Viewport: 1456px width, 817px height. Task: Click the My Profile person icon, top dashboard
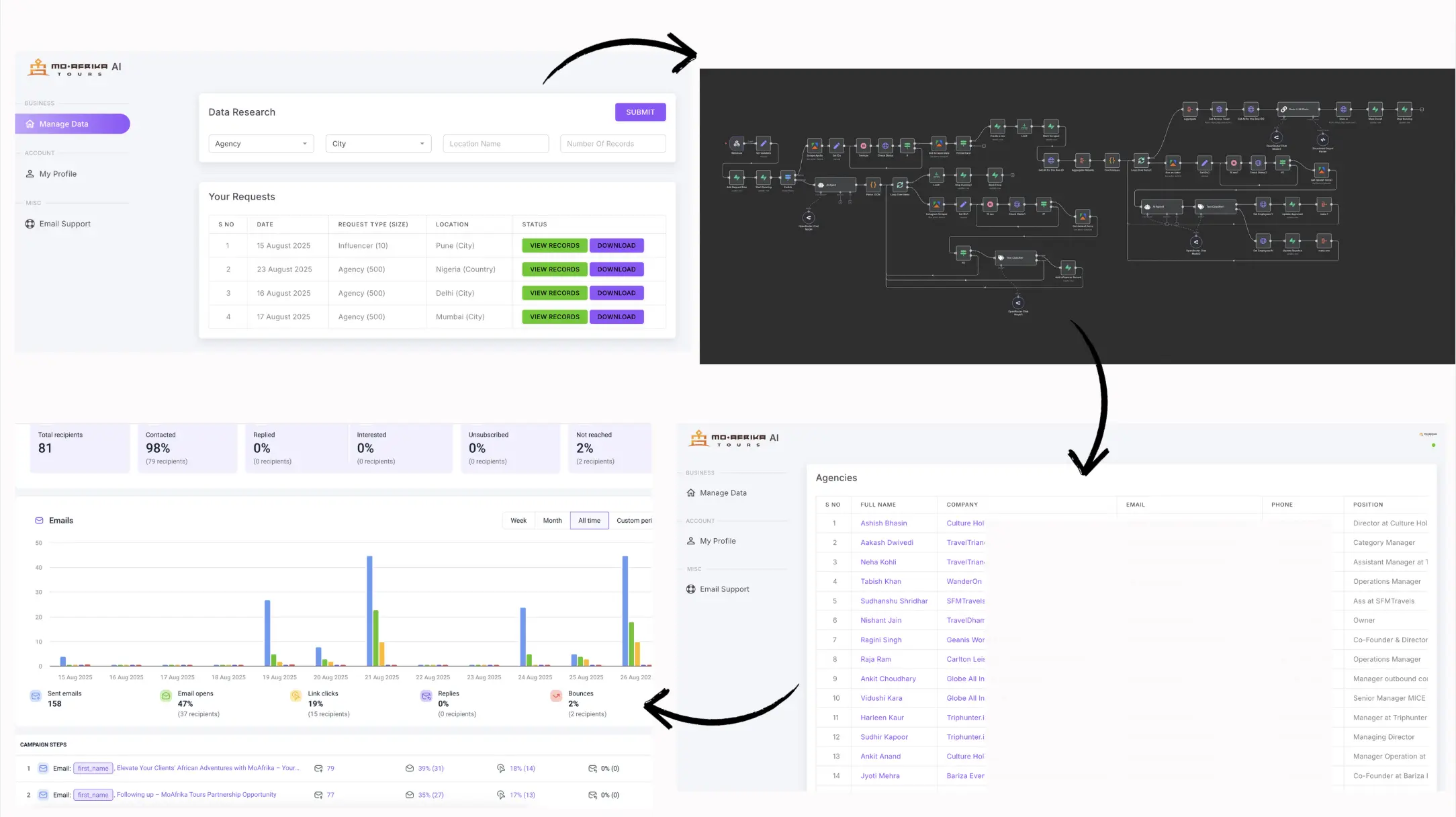click(30, 173)
